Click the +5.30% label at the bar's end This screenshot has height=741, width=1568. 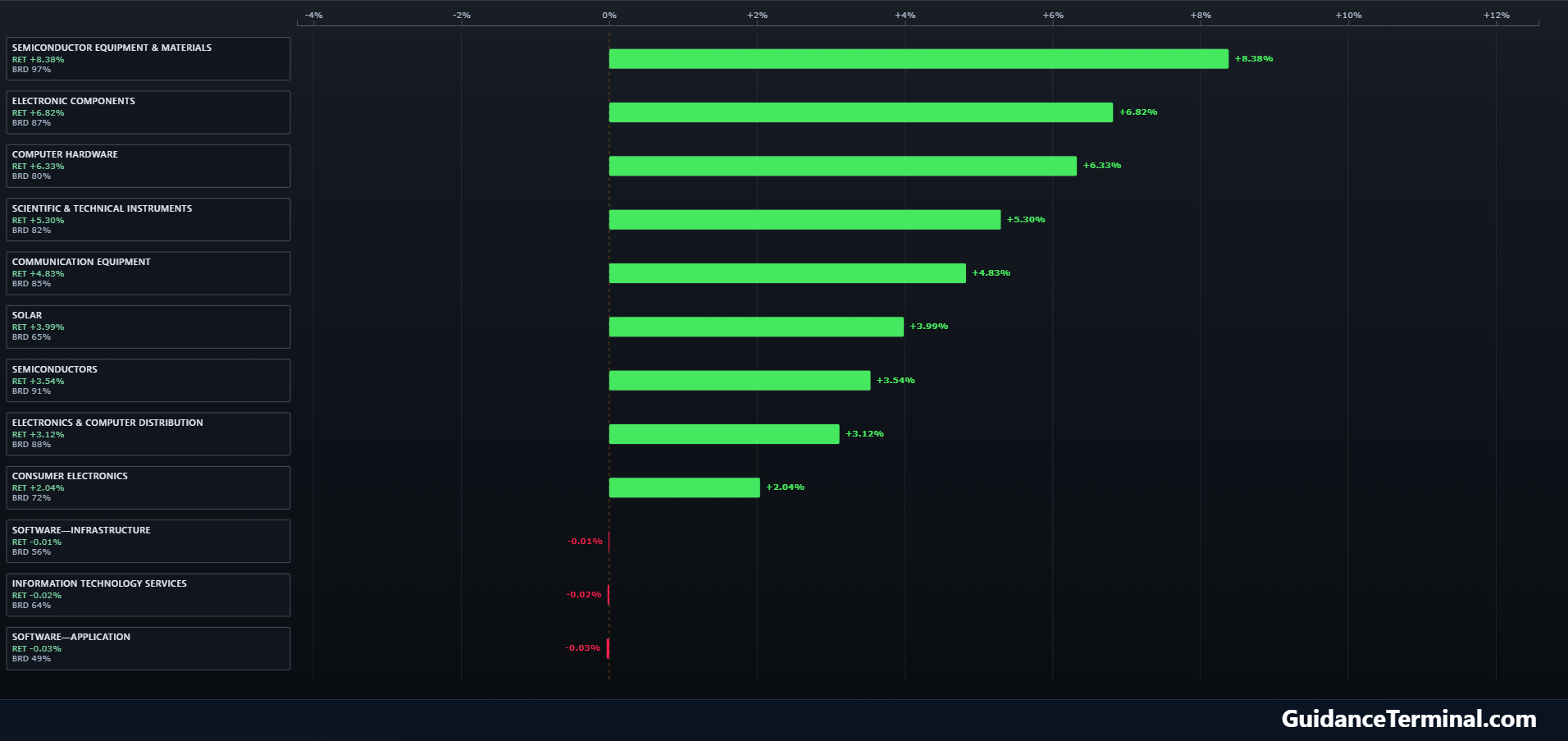1026,220
